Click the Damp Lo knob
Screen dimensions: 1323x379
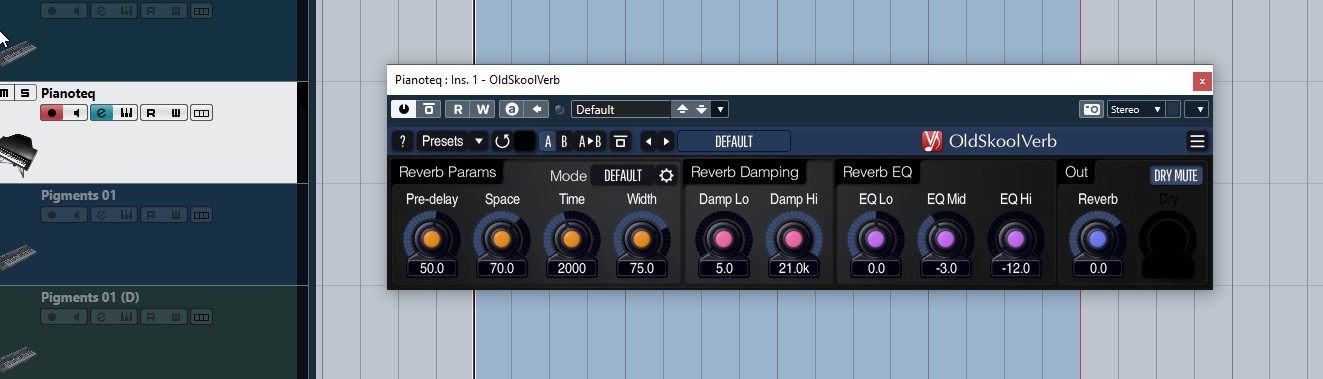(x=724, y=239)
